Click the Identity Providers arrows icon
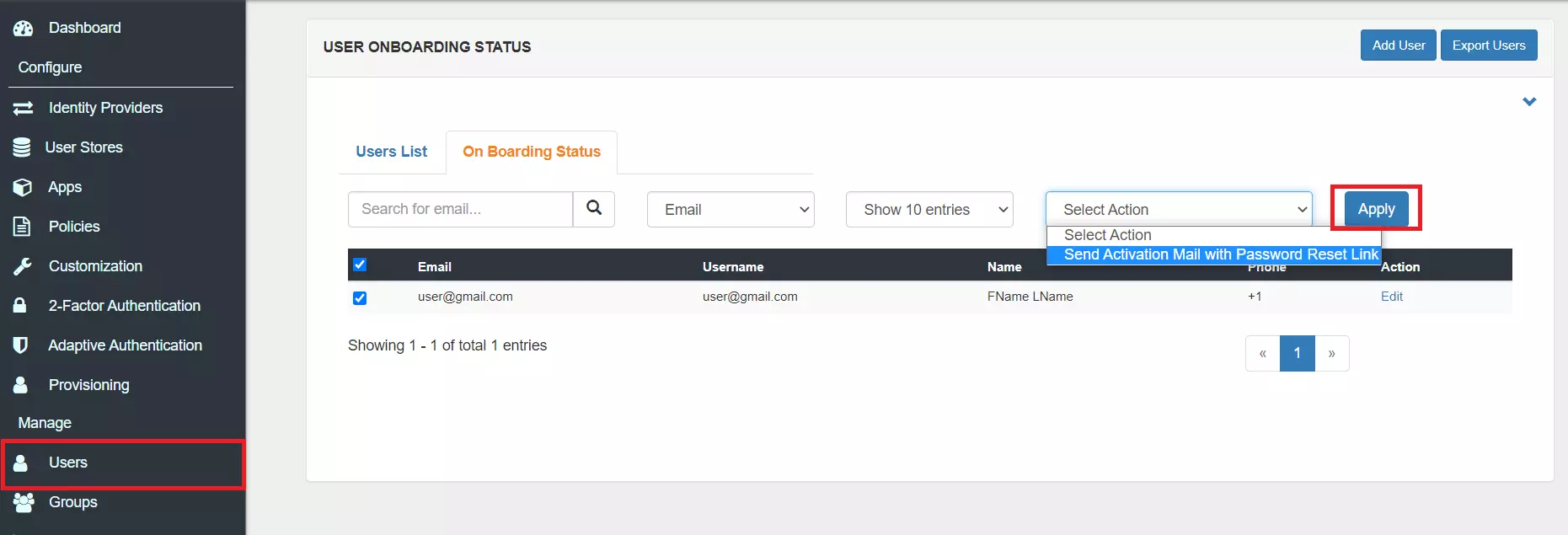The height and width of the screenshot is (535, 1568). point(23,108)
